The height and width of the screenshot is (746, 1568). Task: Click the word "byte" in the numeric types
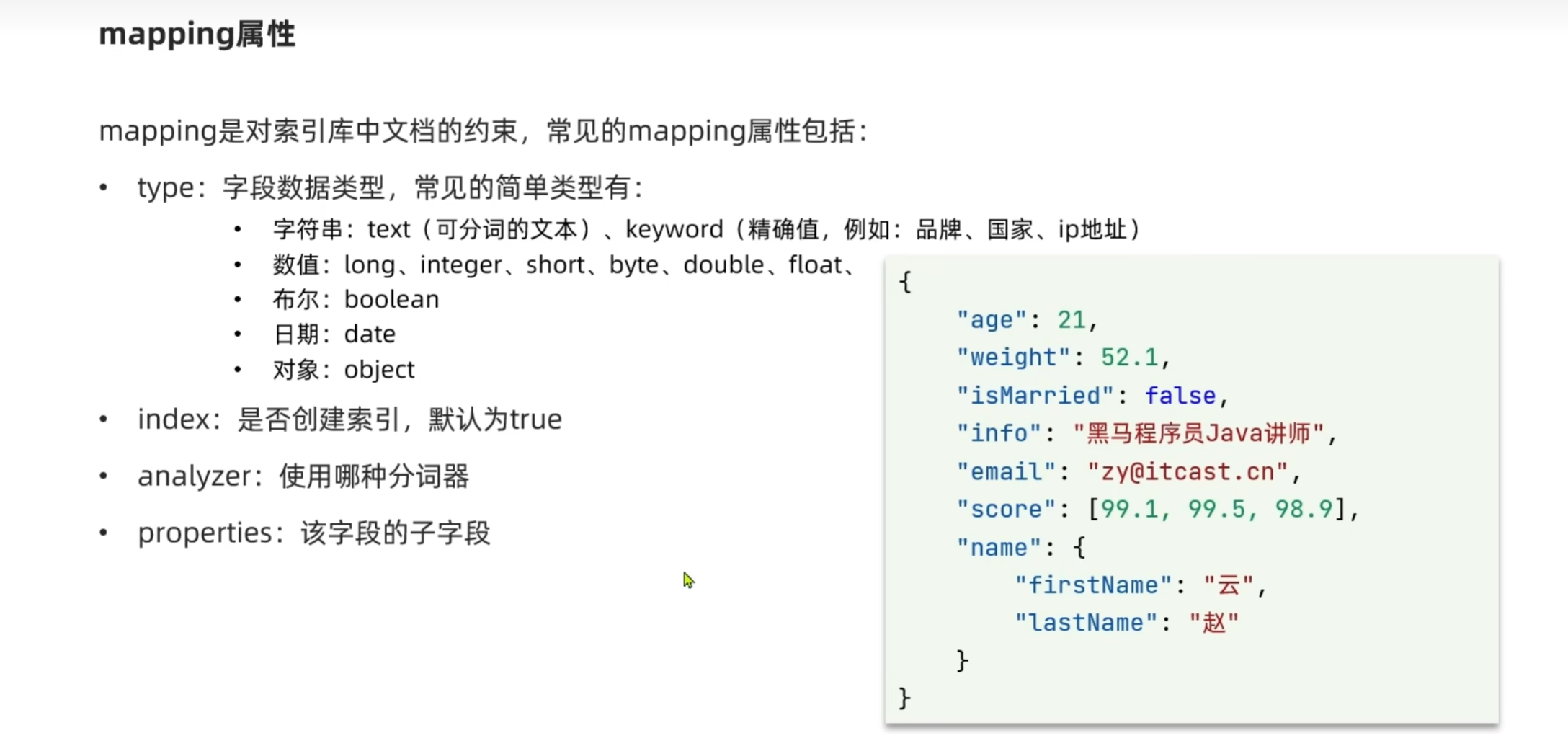click(634, 265)
